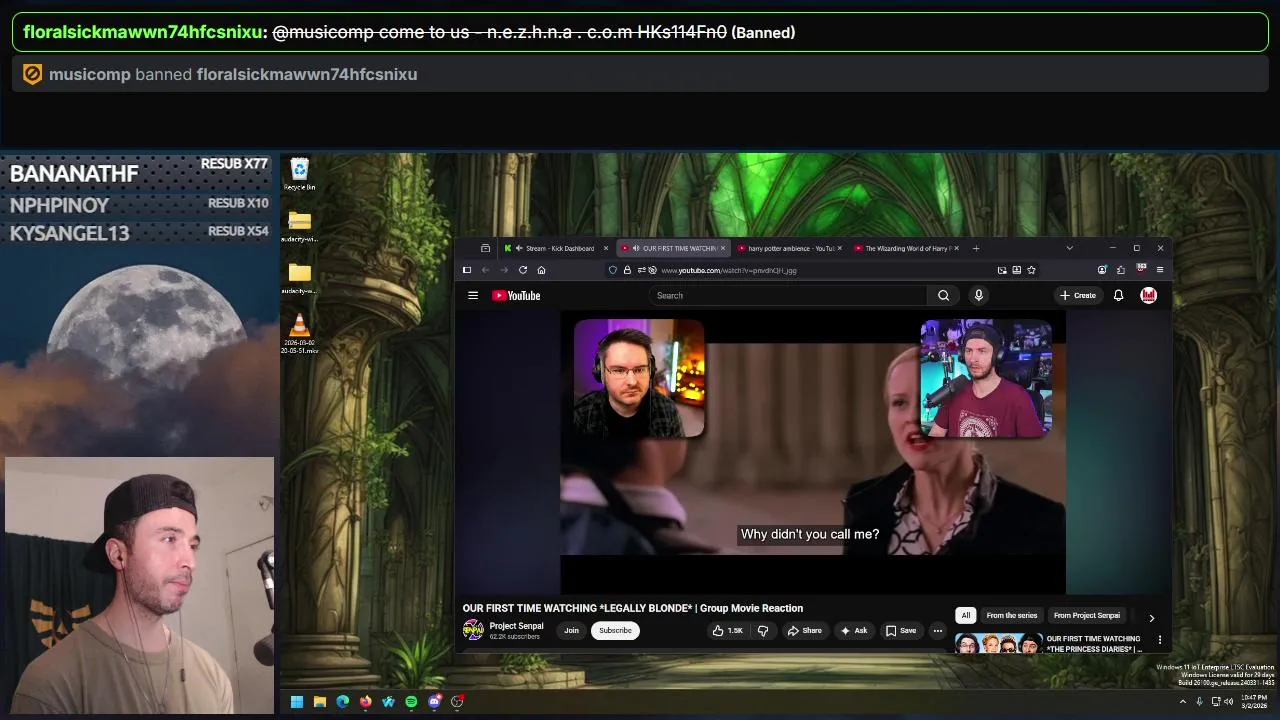Click the video player showing captions
Screen dimensions: 1280x720
click(x=813, y=454)
